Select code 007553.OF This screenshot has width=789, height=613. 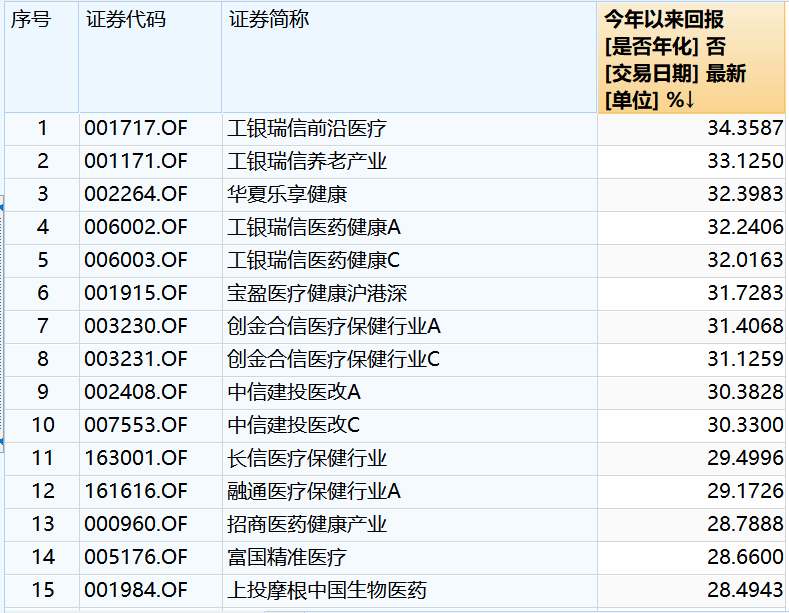click(135, 425)
